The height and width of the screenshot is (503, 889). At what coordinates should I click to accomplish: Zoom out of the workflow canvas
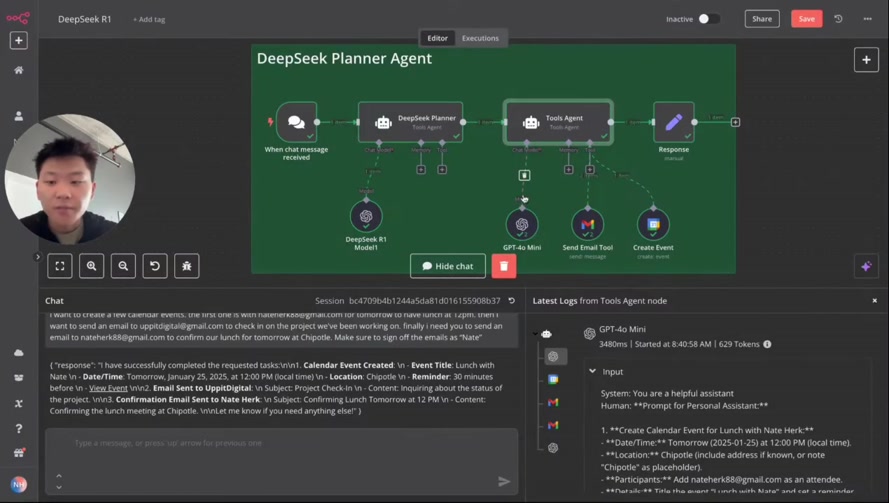tap(123, 266)
